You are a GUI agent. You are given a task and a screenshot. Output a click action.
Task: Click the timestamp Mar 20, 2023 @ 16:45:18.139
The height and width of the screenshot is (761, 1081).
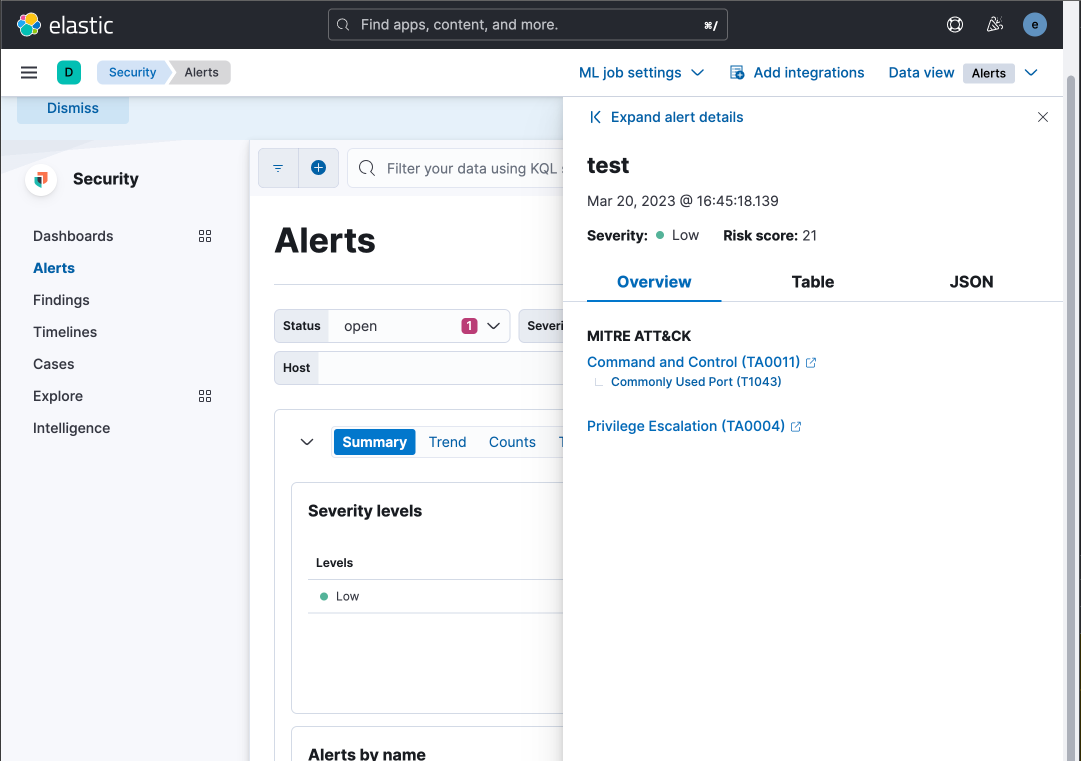[683, 201]
